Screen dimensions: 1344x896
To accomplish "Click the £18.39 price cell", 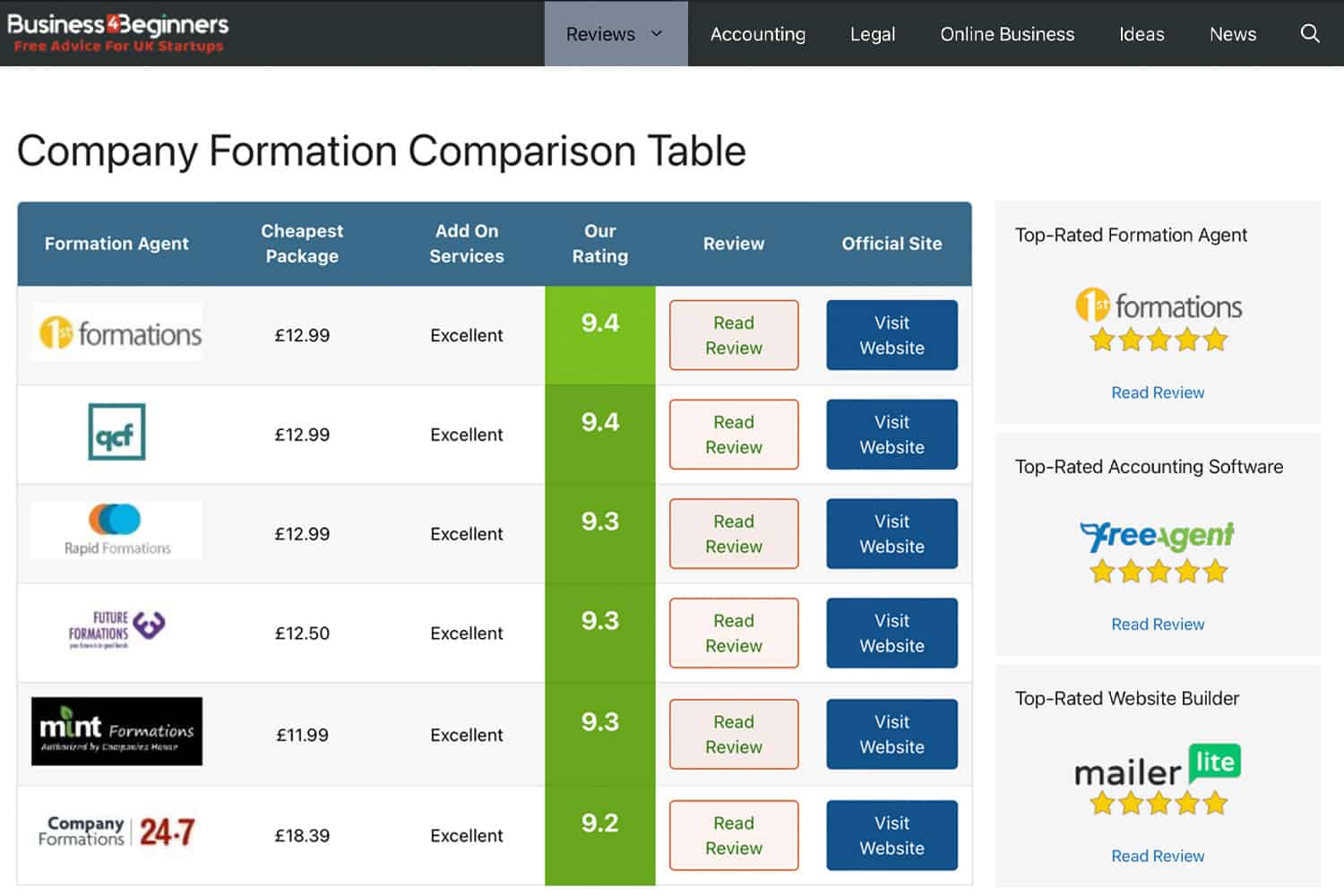I will point(302,835).
